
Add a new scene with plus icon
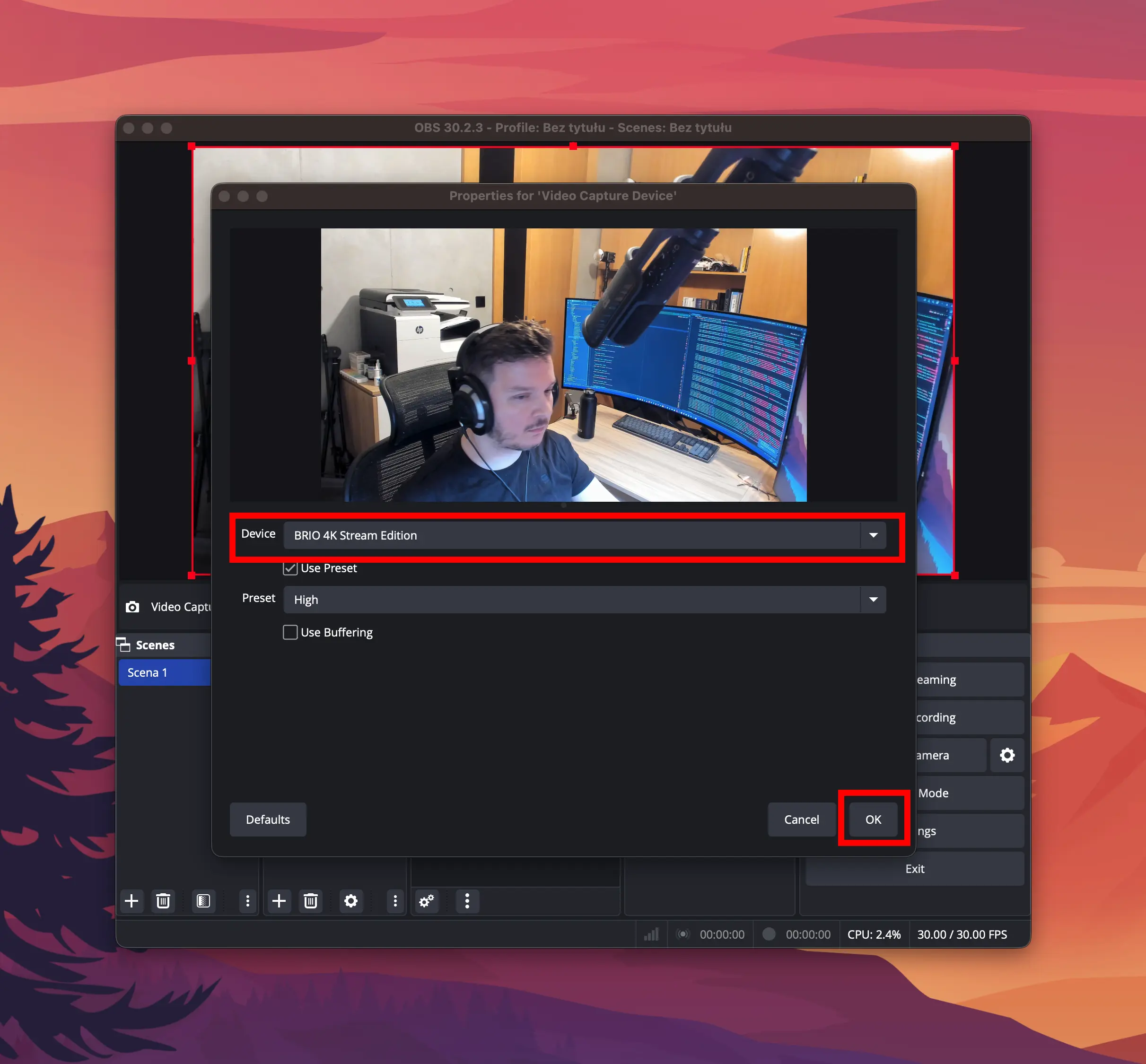point(131,900)
